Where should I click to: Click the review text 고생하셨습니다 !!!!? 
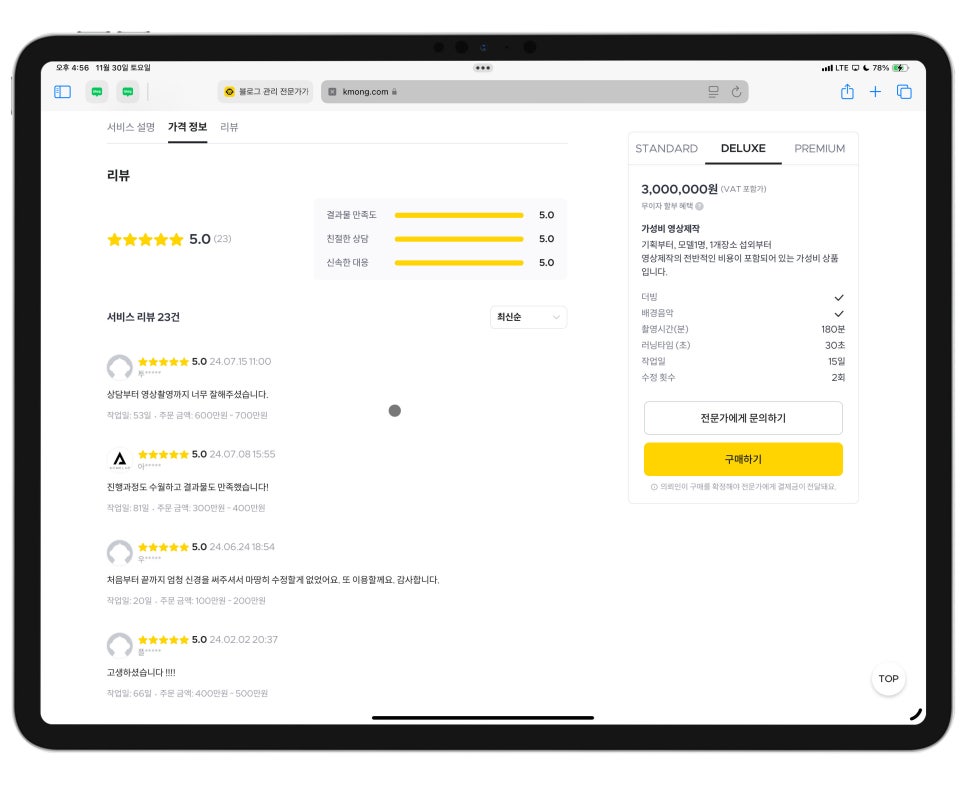point(141,672)
